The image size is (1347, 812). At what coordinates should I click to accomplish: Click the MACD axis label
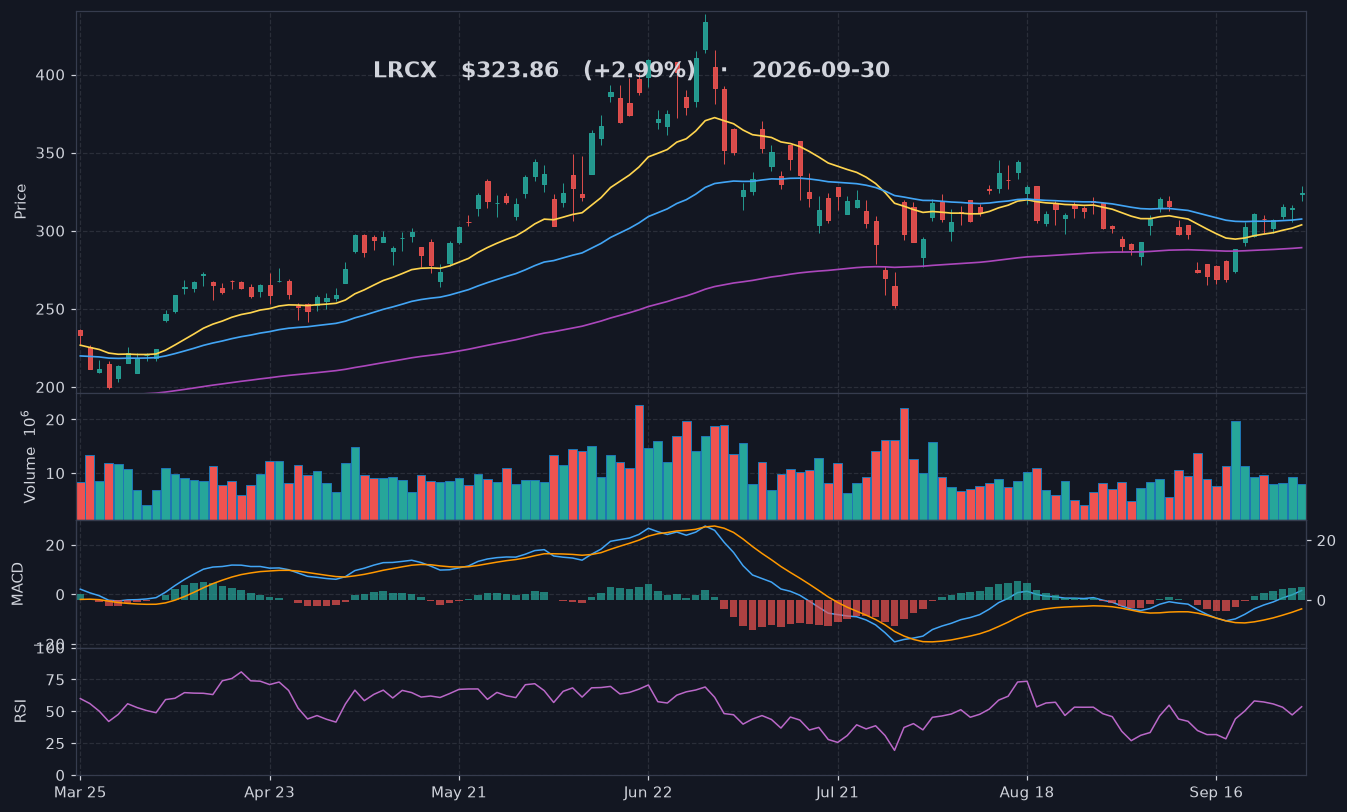(18, 583)
